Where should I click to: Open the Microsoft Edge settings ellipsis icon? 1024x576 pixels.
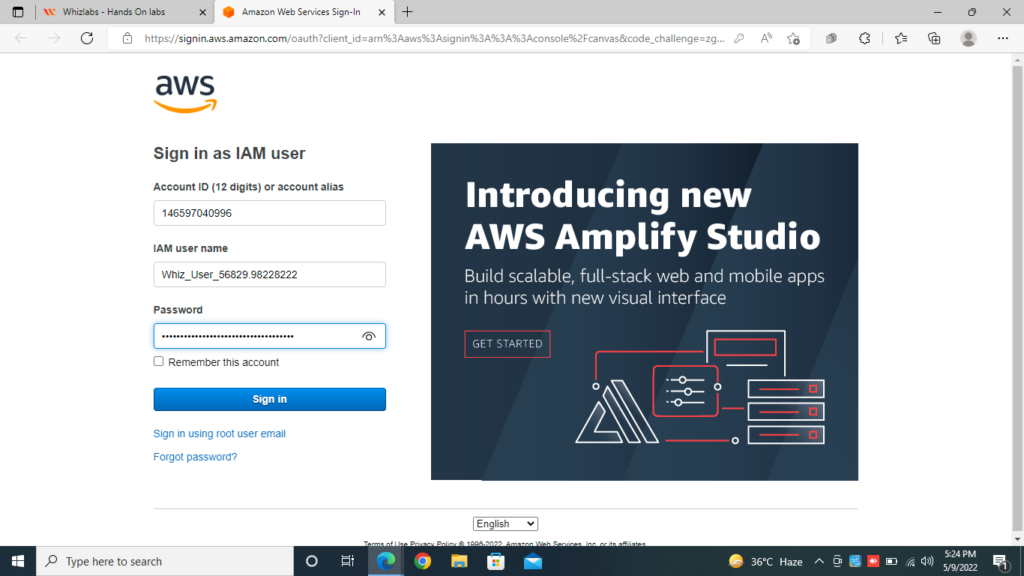(x=1001, y=38)
